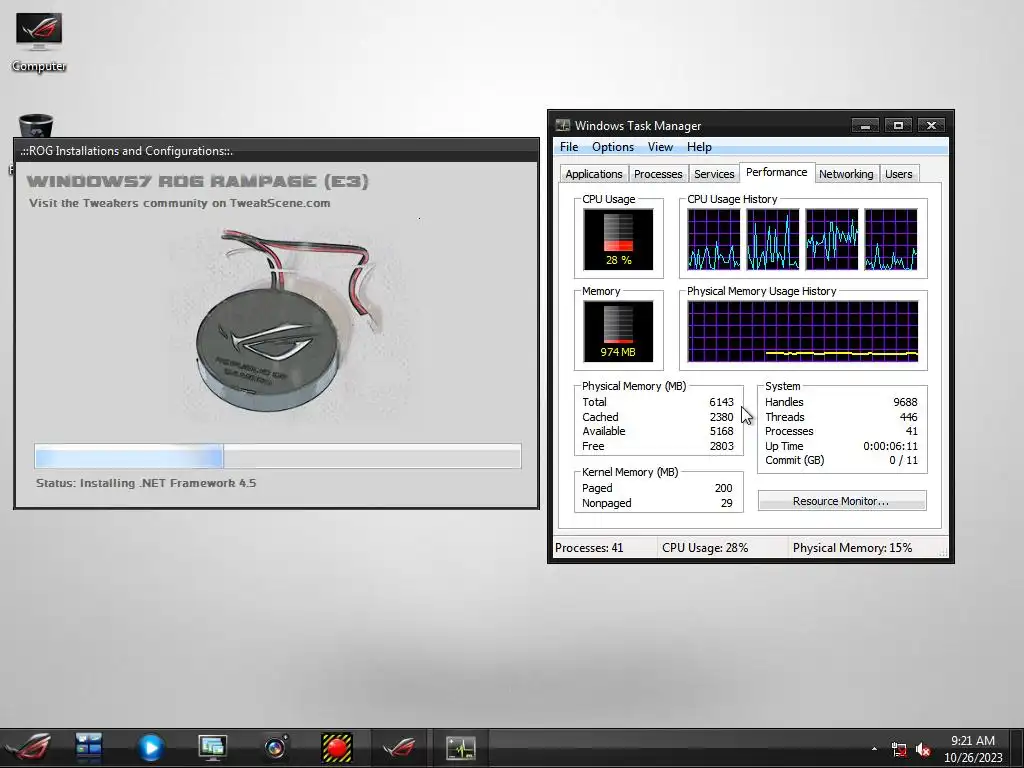The image size is (1024, 768).
Task: Click the Nonpaged kernel memory value 29
Action: [727, 503]
